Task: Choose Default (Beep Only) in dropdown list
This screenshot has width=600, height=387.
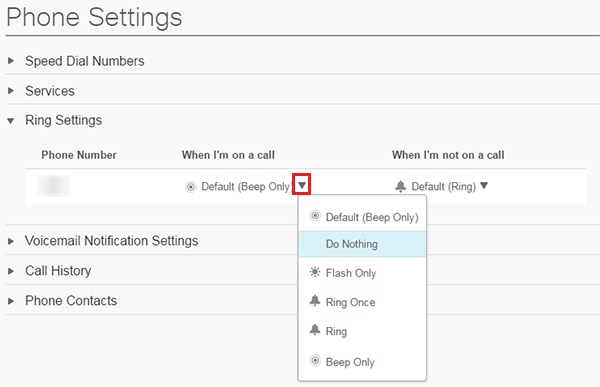Action: pyautogui.click(x=362, y=217)
